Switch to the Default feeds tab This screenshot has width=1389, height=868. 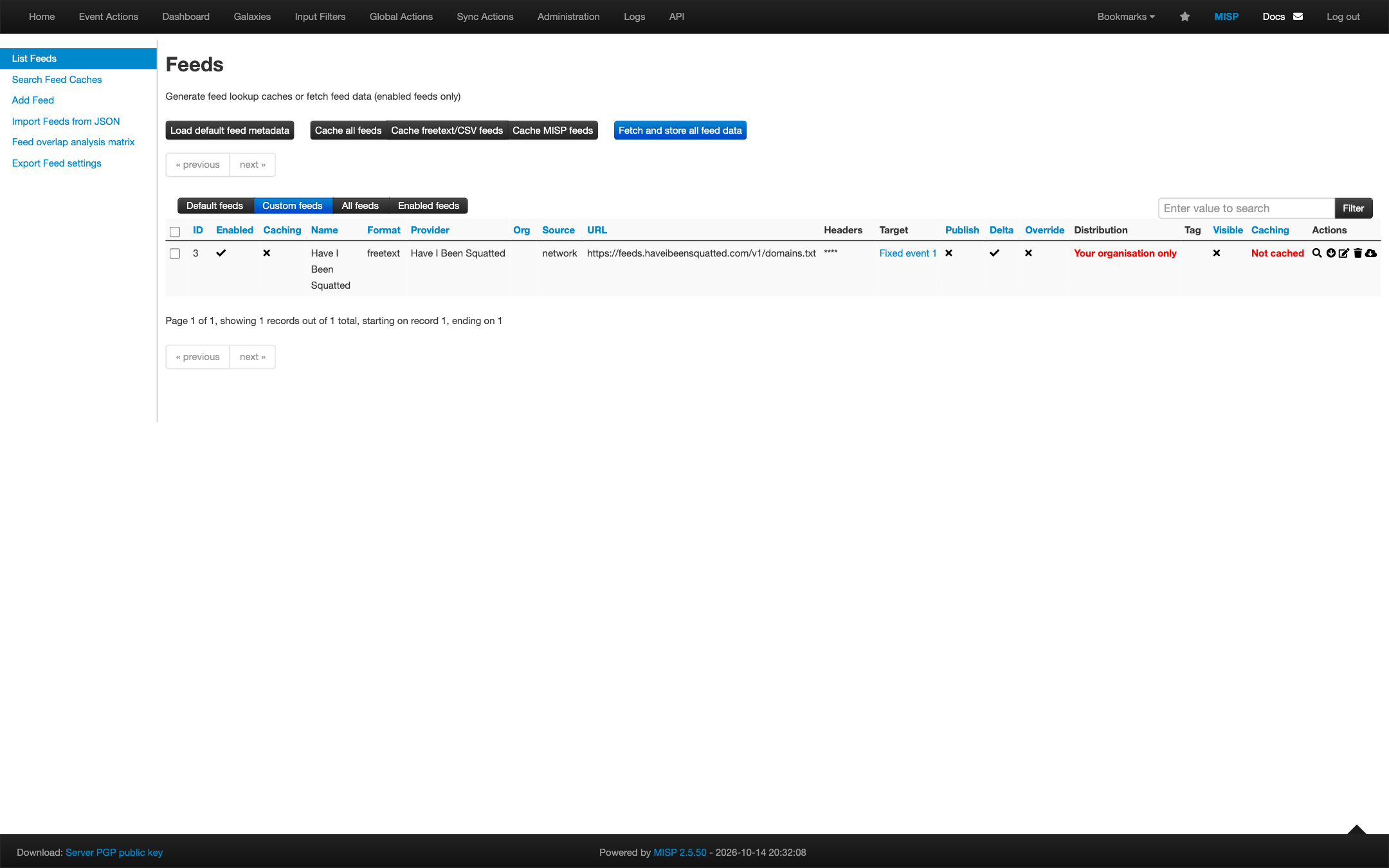(x=215, y=206)
